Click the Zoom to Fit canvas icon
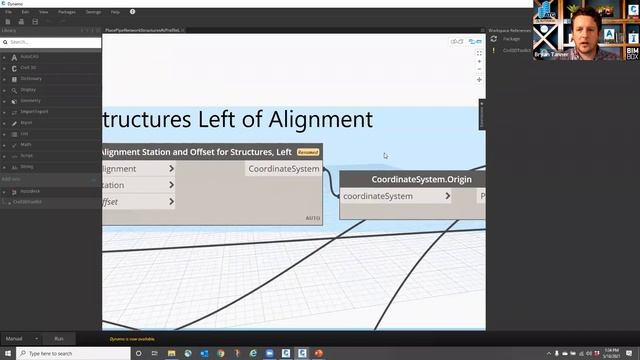This screenshot has height=360, width=640. pos(479,53)
